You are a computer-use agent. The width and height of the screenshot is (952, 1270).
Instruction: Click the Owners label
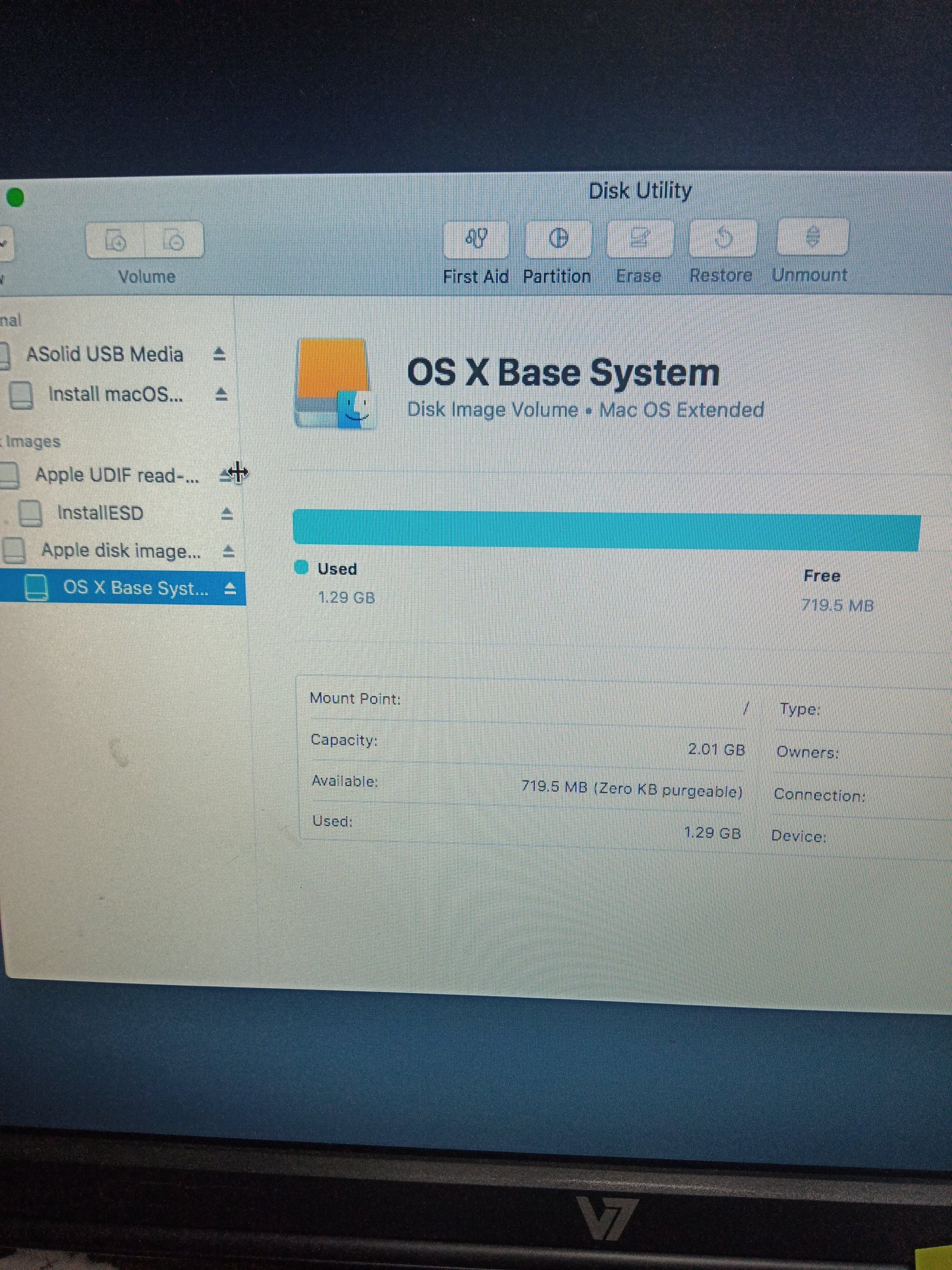[x=808, y=752]
